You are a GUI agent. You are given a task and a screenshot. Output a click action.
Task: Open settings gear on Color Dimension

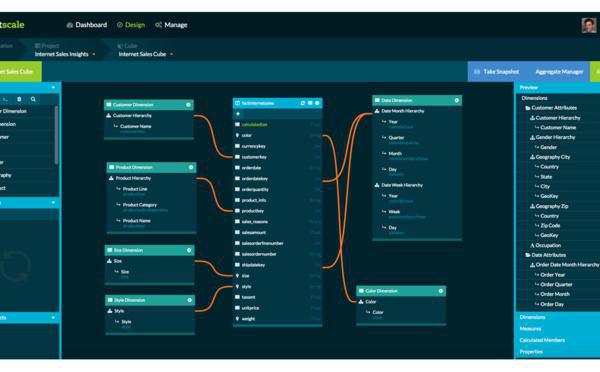(x=440, y=291)
